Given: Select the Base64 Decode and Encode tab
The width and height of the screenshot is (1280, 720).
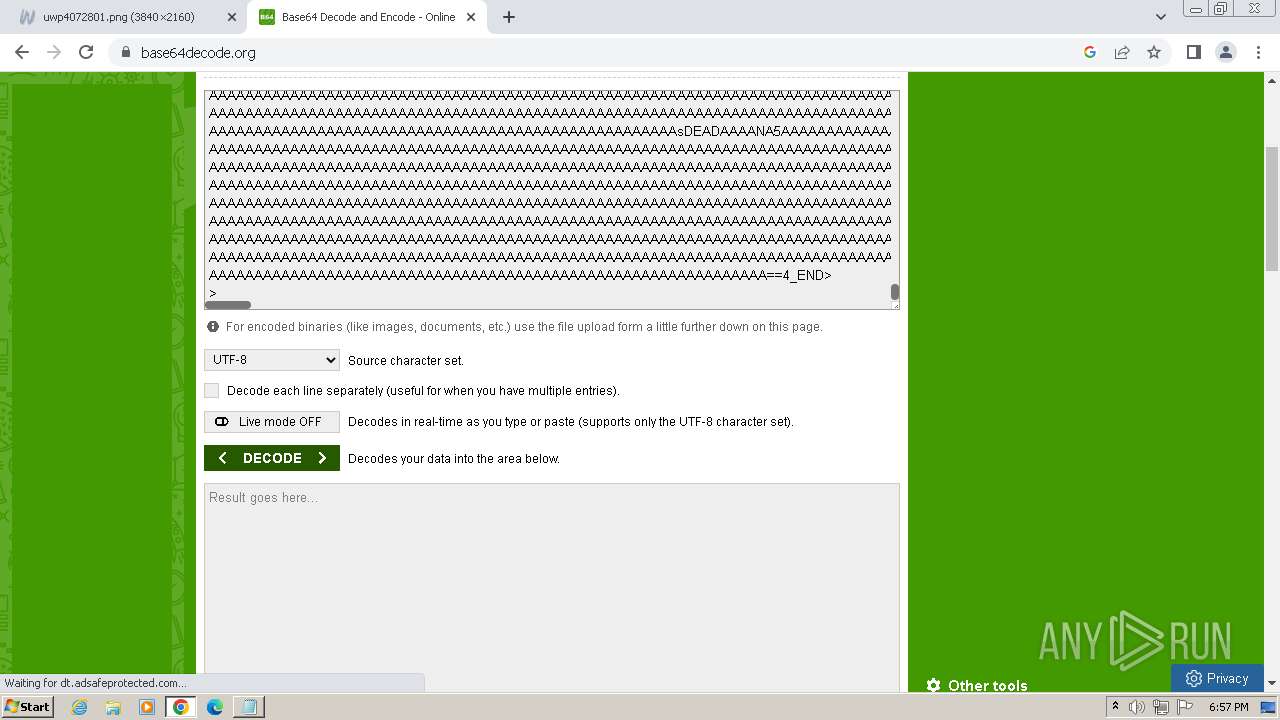Looking at the screenshot, I should tap(368, 17).
